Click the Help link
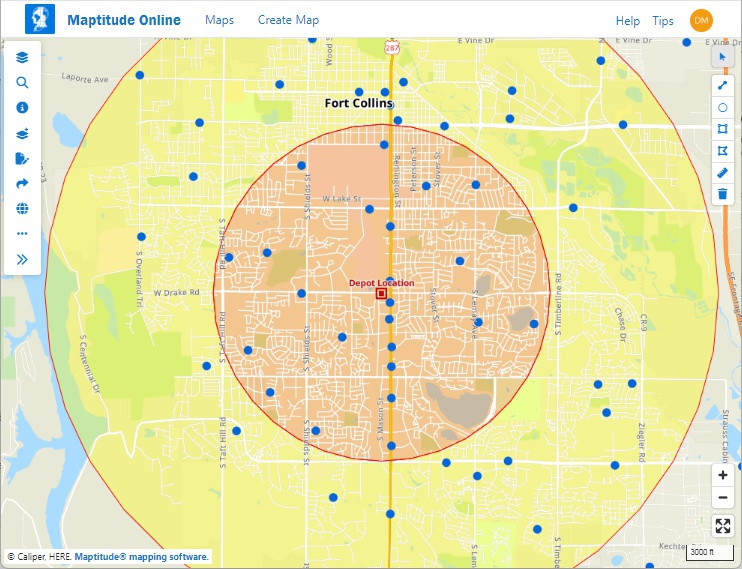 (627, 21)
